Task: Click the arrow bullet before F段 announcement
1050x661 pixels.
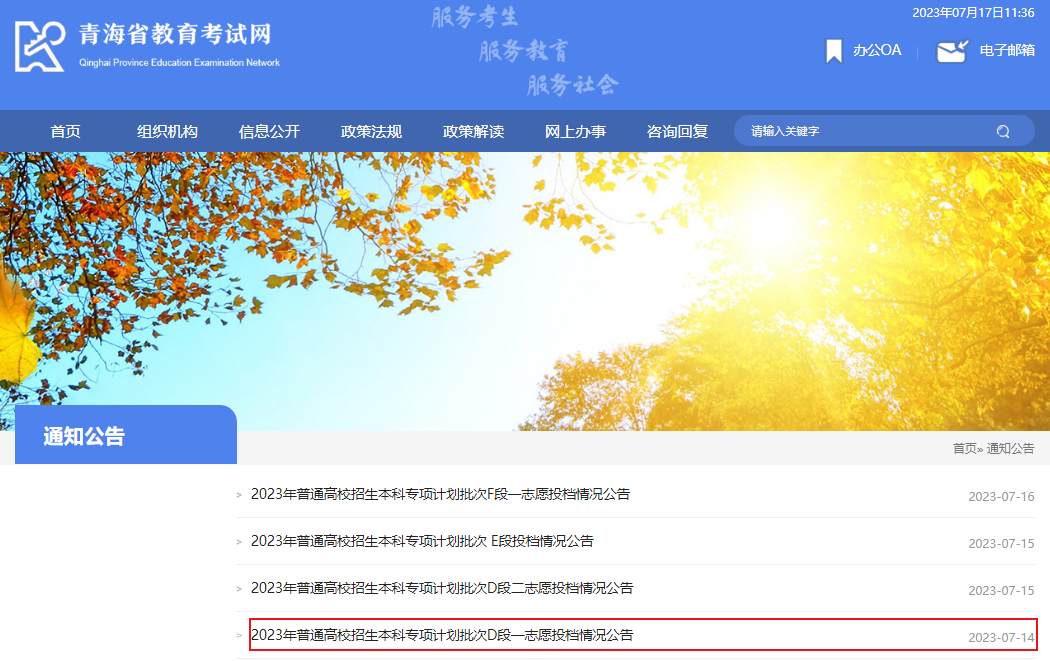Action: (239, 494)
